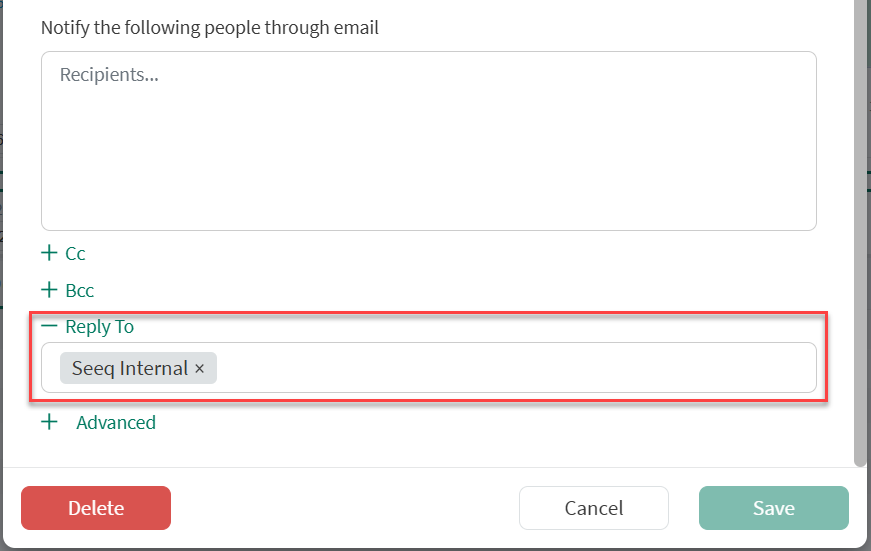Click the minus icon beside Reply To
The width and height of the screenshot is (871, 551).
click(49, 326)
